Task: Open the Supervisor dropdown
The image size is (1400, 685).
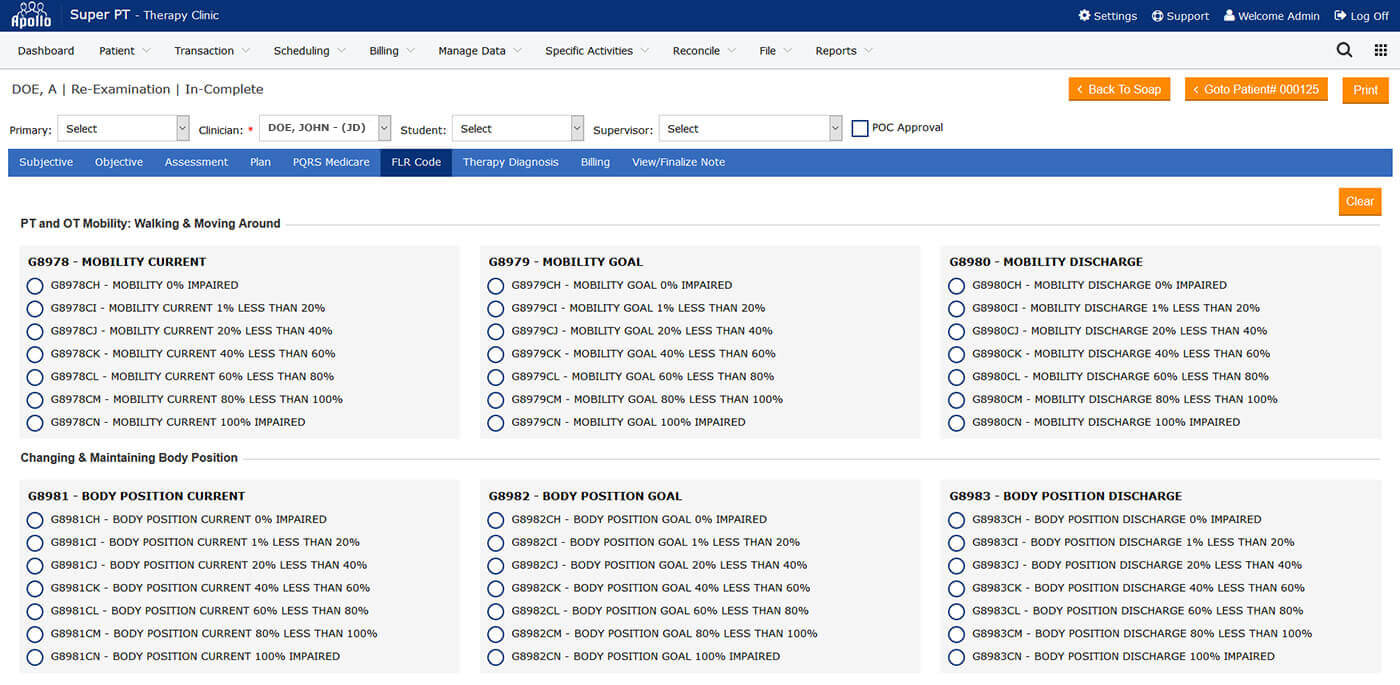Action: point(751,128)
